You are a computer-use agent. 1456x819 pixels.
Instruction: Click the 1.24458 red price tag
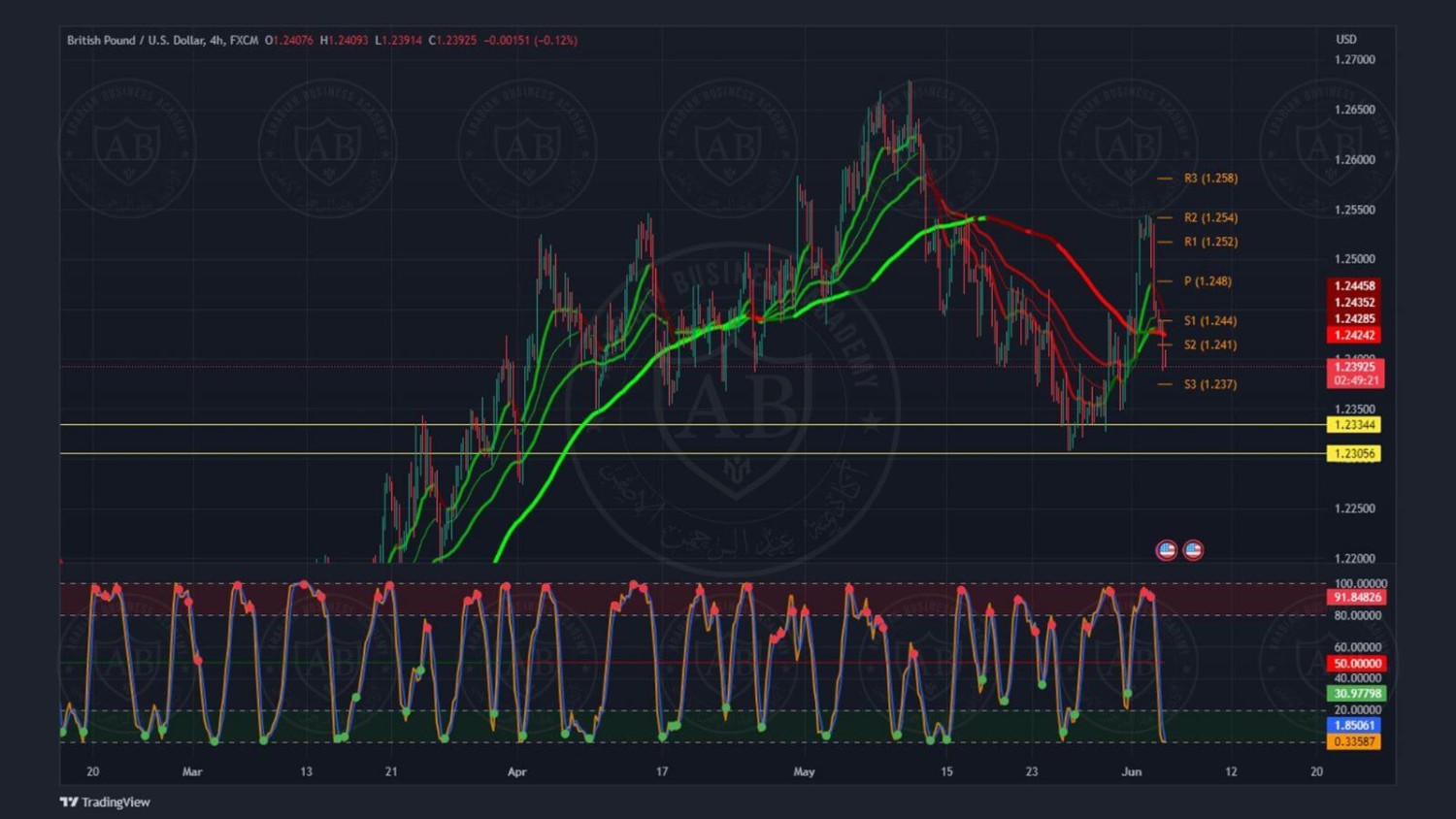[1354, 286]
